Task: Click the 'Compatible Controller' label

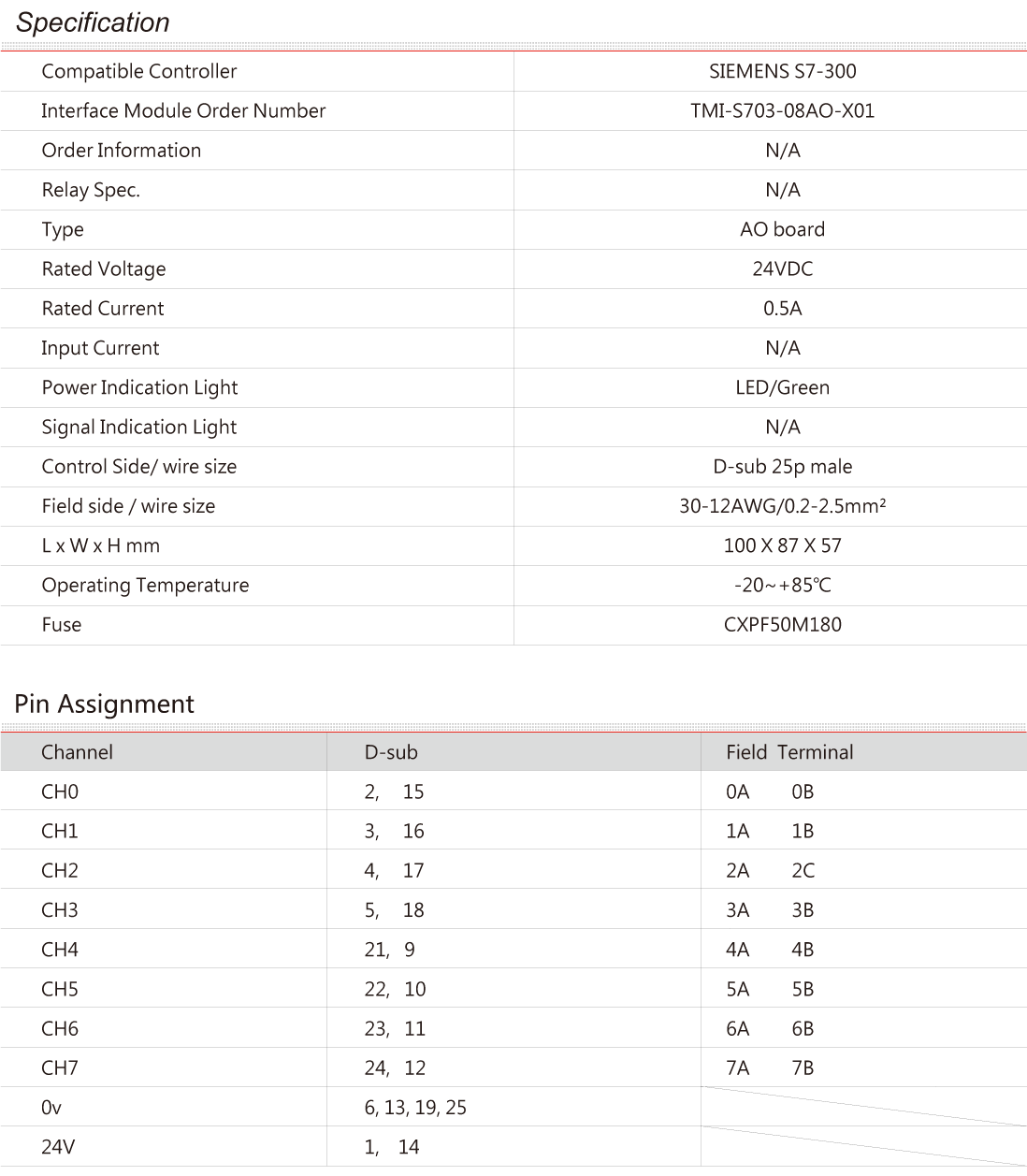Action: (x=139, y=71)
